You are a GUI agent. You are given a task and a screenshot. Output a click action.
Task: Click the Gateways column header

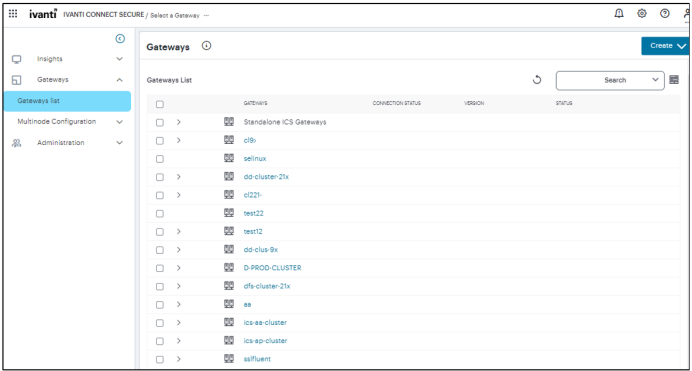[x=255, y=103]
